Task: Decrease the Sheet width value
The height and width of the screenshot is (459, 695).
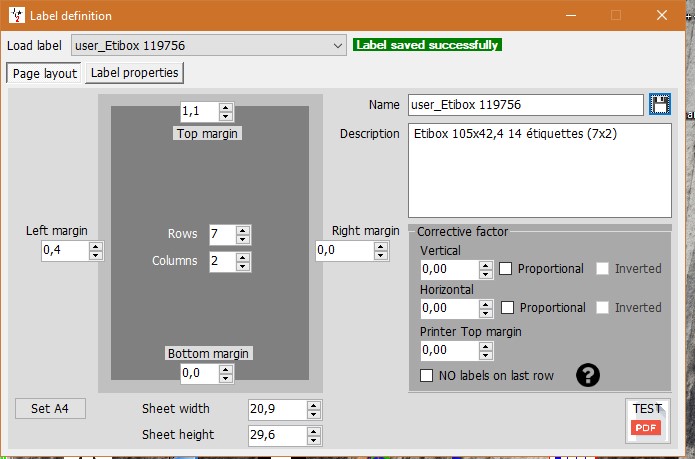Action: click(x=313, y=414)
